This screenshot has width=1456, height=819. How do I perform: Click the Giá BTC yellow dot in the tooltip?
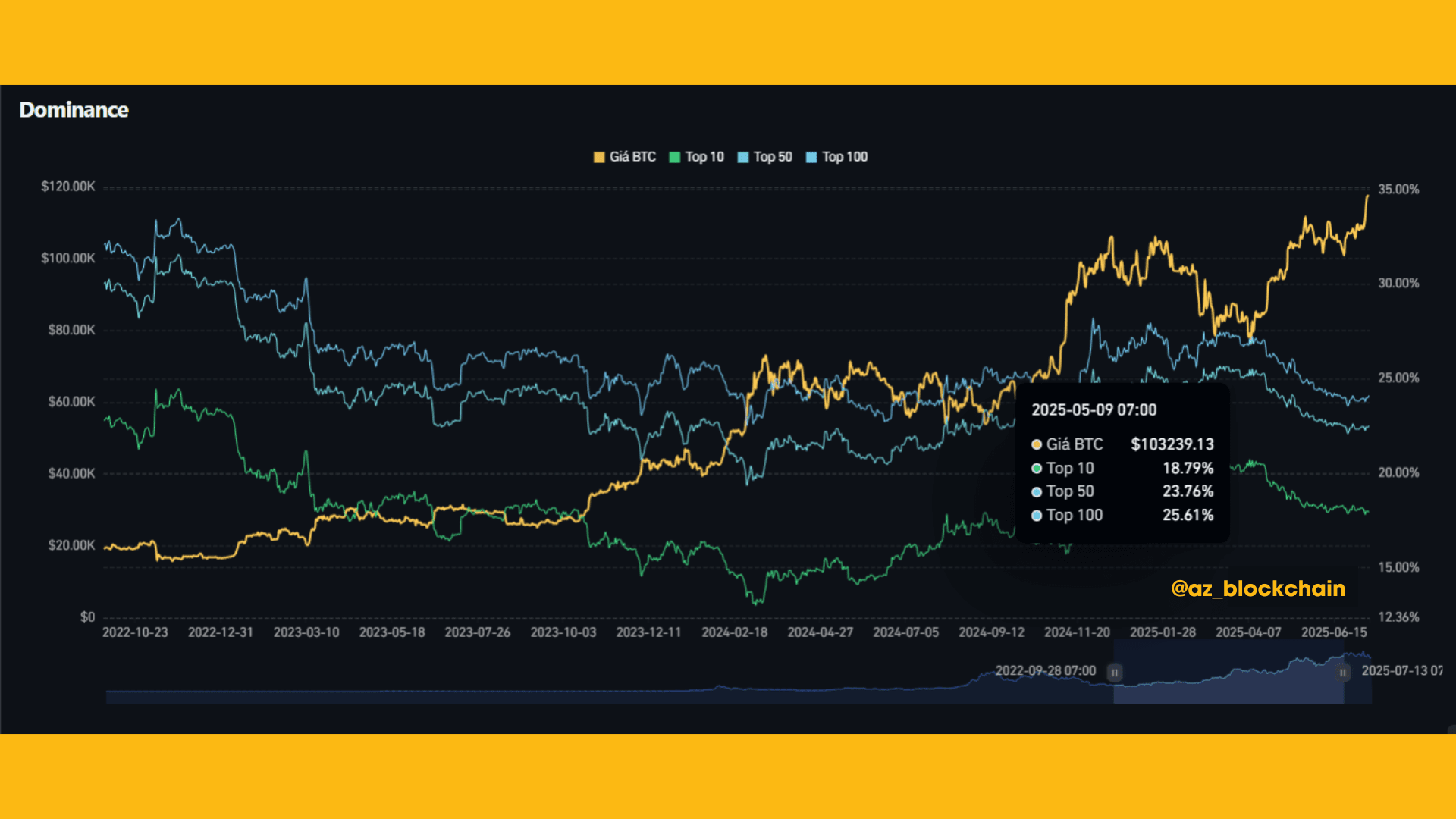(x=1037, y=444)
